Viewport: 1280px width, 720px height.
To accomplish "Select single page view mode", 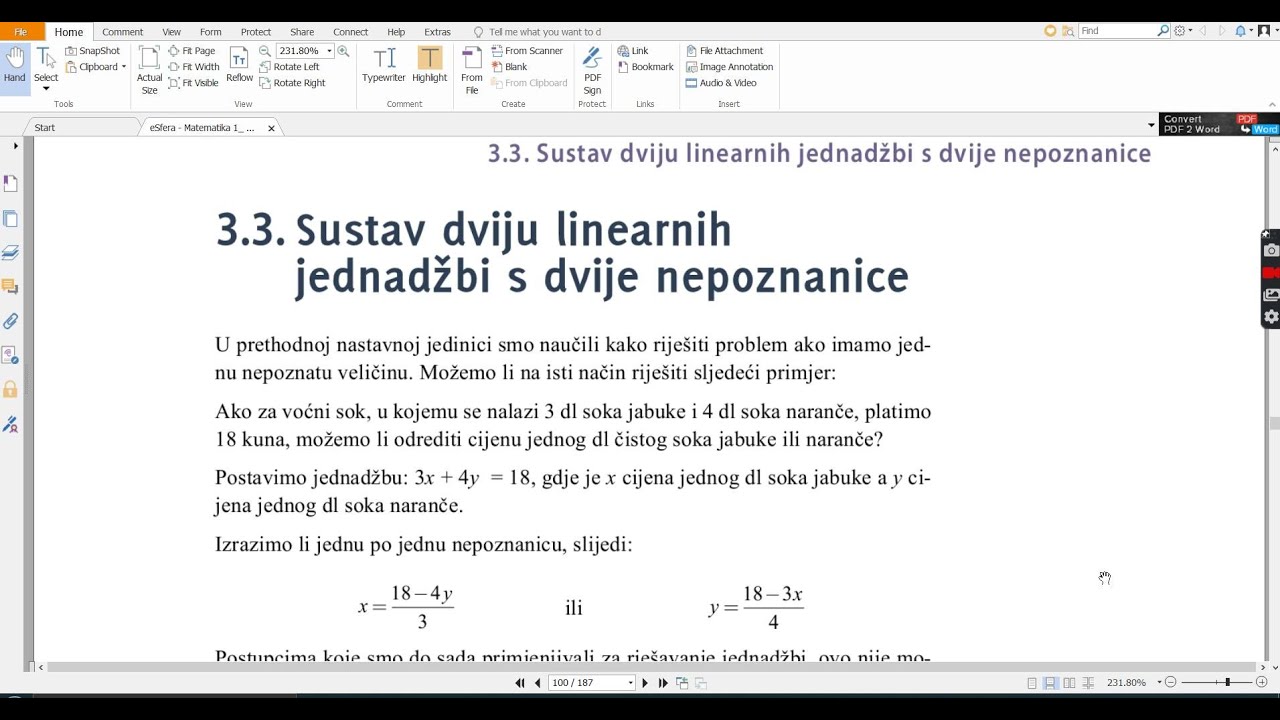I will (x=1032, y=683).
